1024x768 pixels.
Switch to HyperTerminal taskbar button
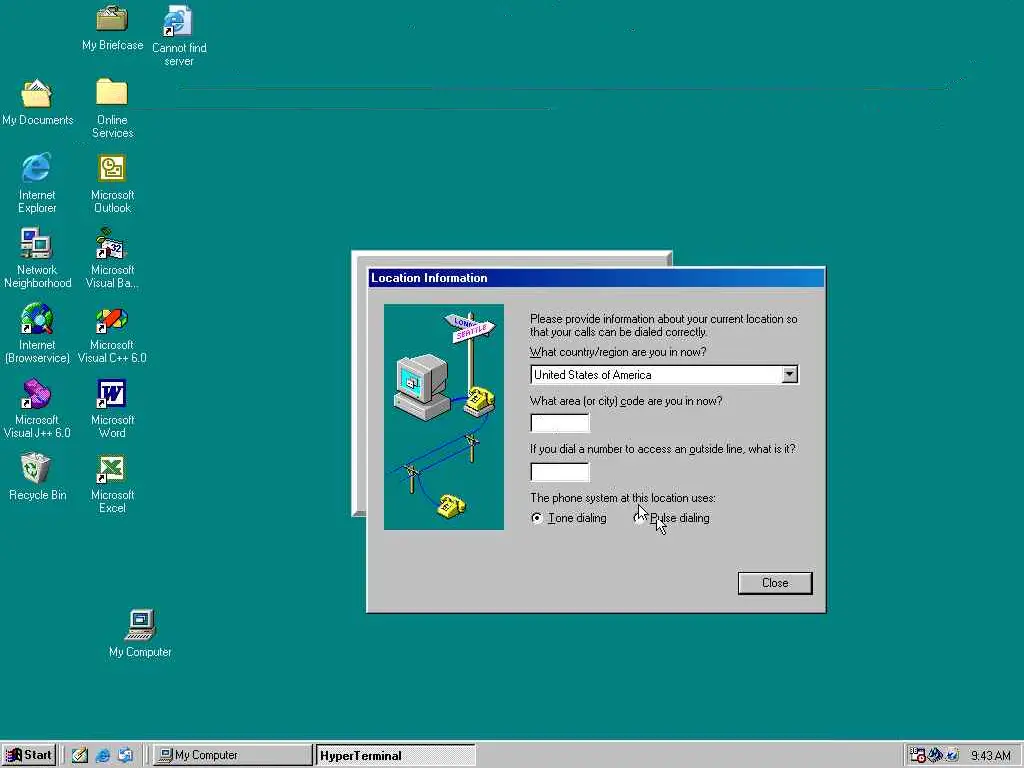click(396, 755)
